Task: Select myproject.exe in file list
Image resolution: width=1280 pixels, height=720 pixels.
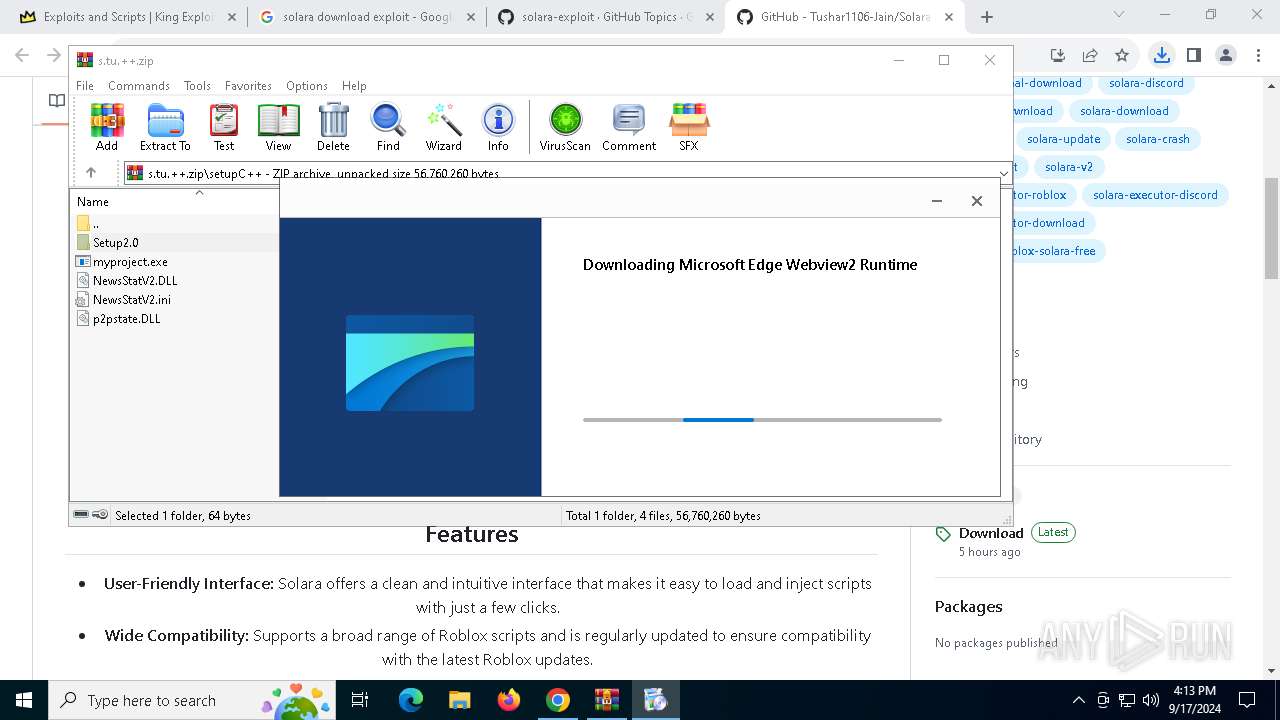Action: [x=130, y=262]
